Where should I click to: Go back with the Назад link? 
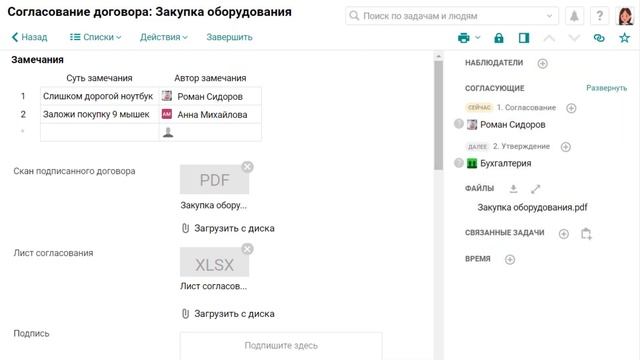pos(29,37)
